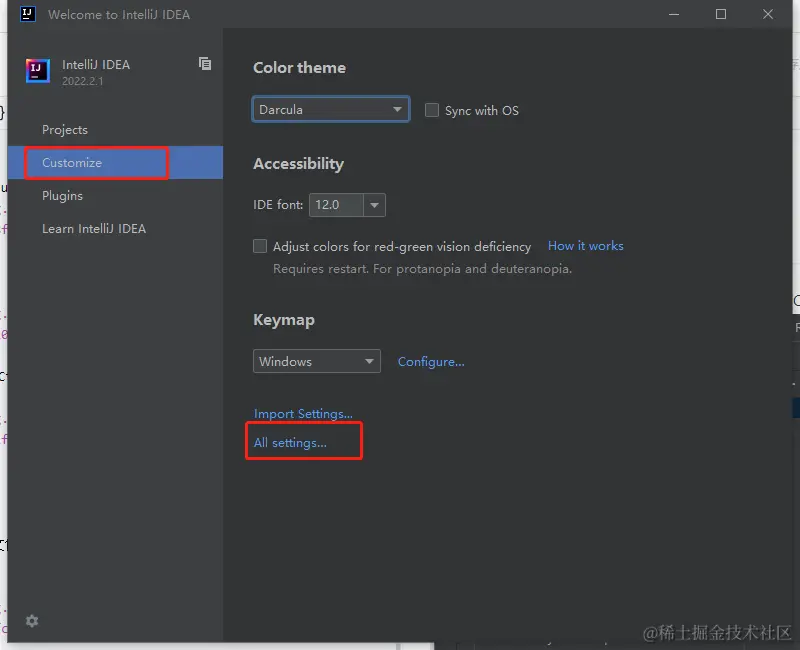Click the 'Requires restart' note text
The image size is (800, 650).
click(x=422, y=269)
